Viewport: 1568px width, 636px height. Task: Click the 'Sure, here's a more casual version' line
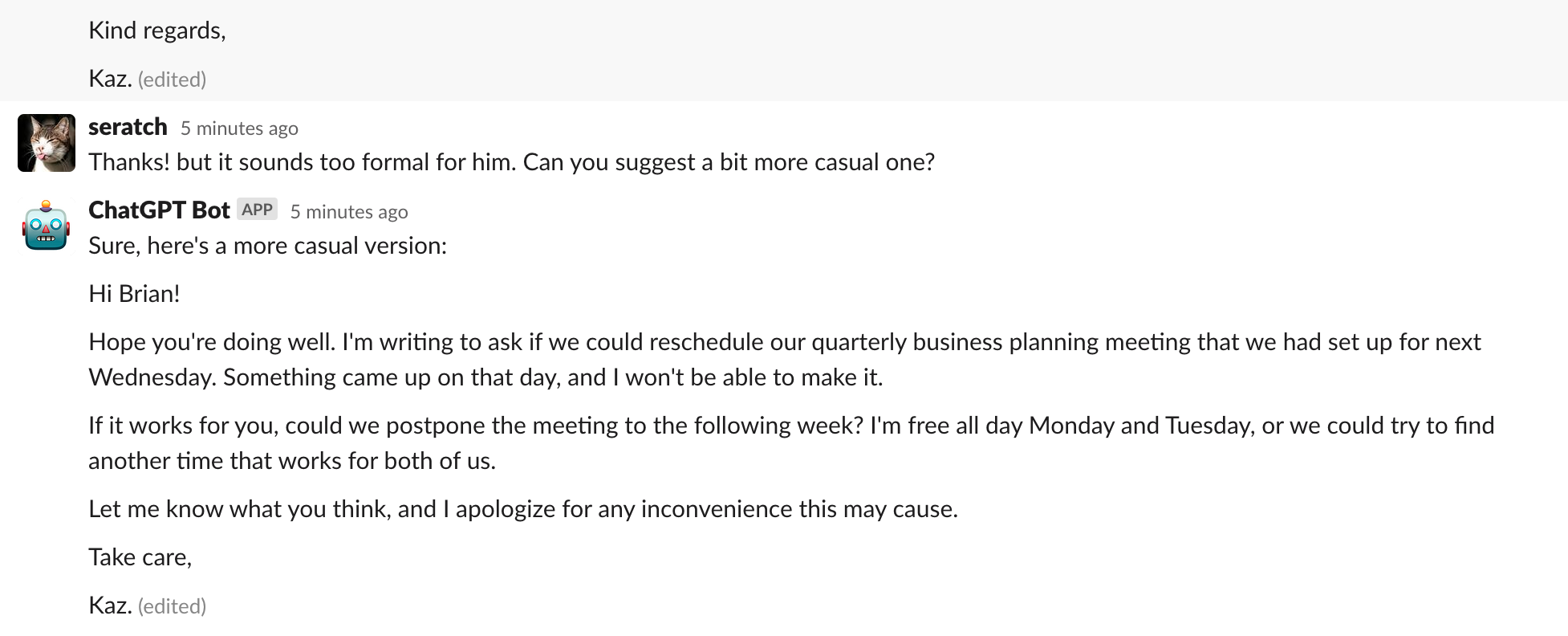267,246
